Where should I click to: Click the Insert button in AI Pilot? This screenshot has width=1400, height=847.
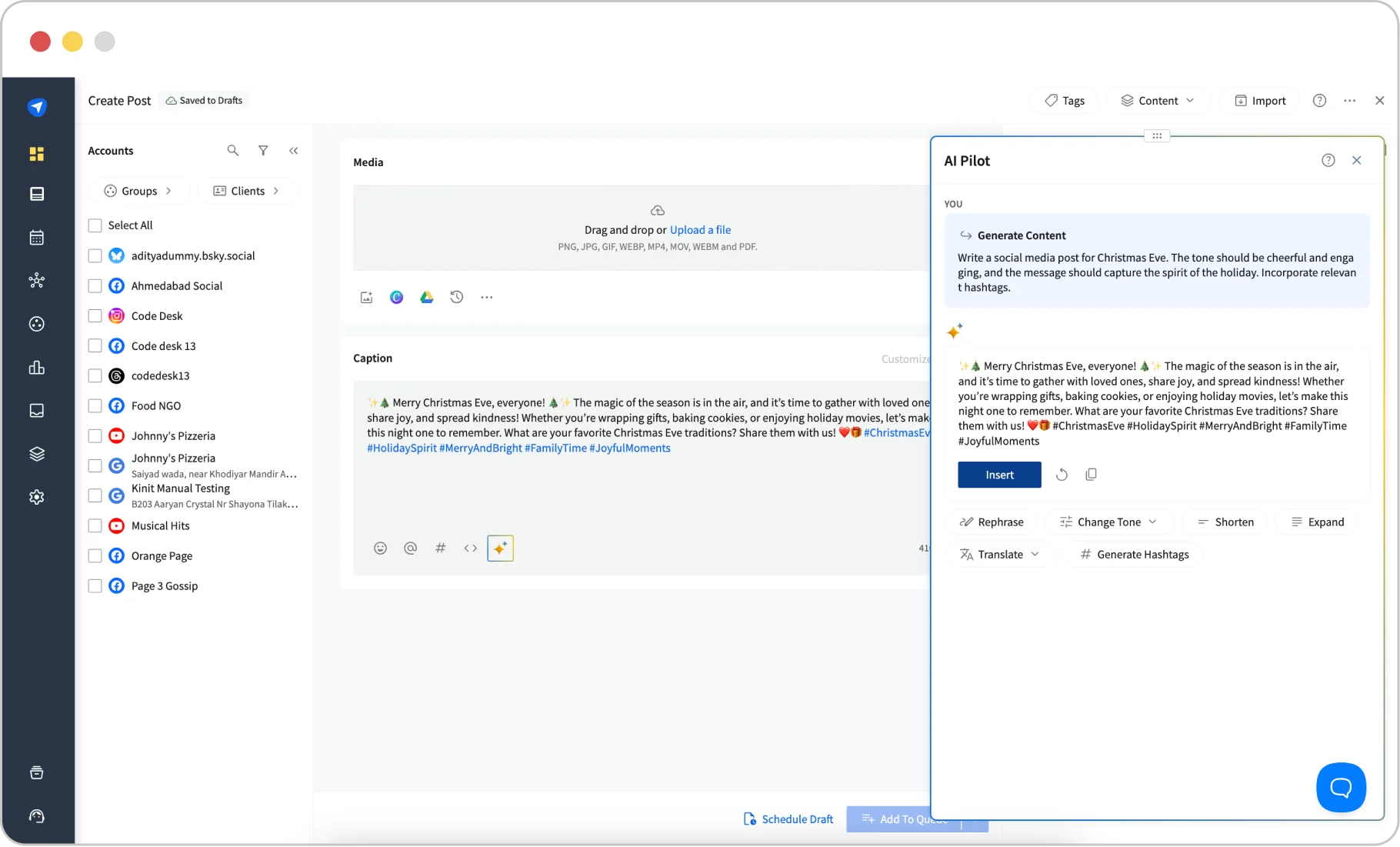coord(998,475)
